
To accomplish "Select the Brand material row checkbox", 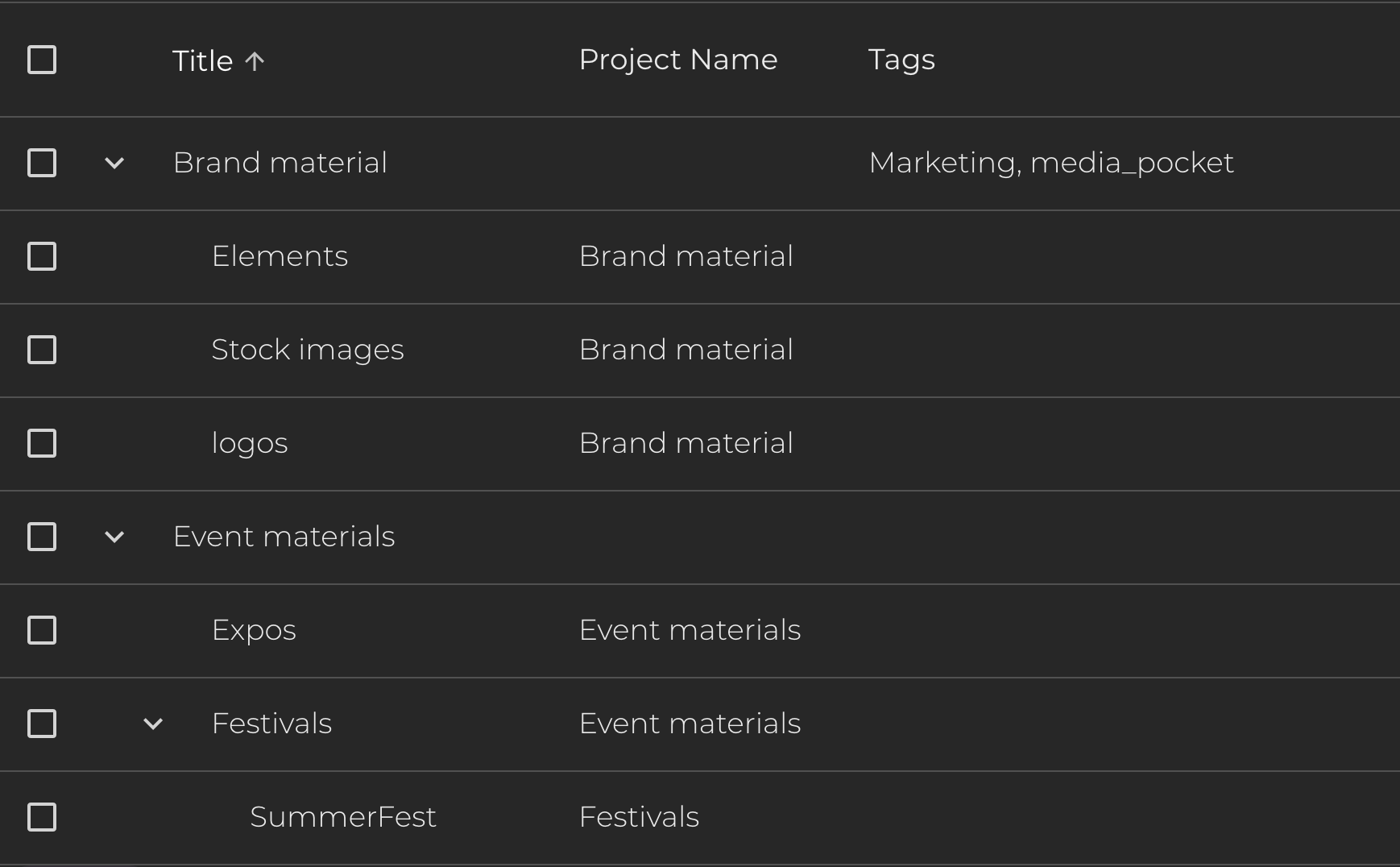I will 42,163.
